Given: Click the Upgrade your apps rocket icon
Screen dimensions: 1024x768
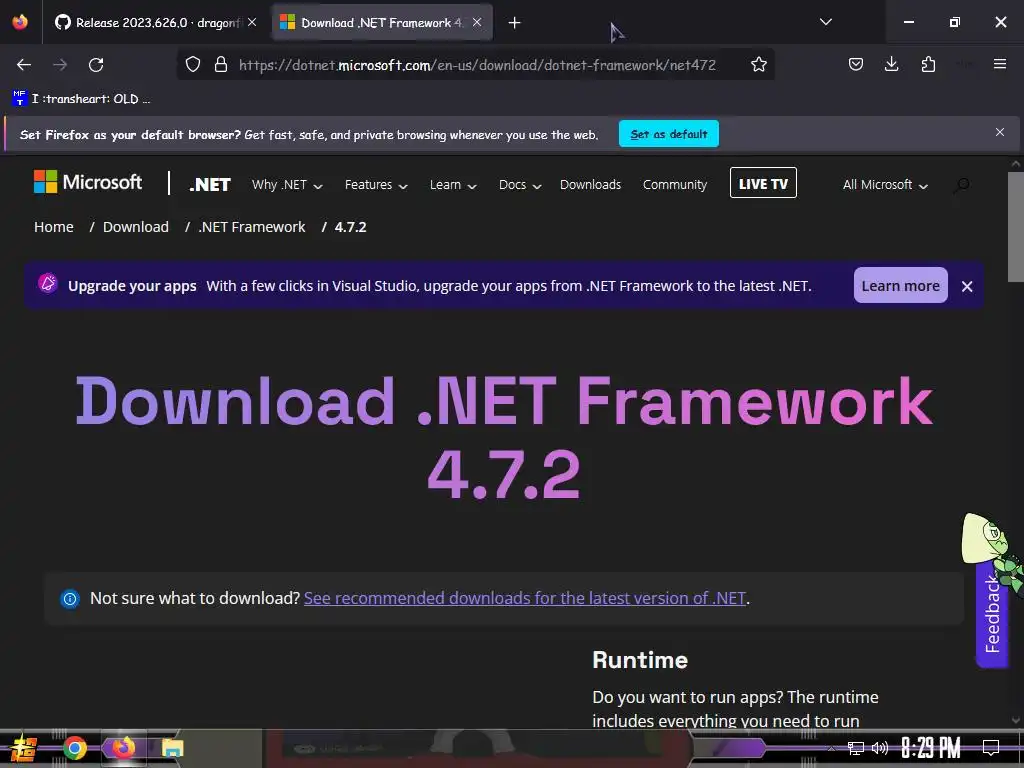Looking at the screenshot, I should point(48,284).
